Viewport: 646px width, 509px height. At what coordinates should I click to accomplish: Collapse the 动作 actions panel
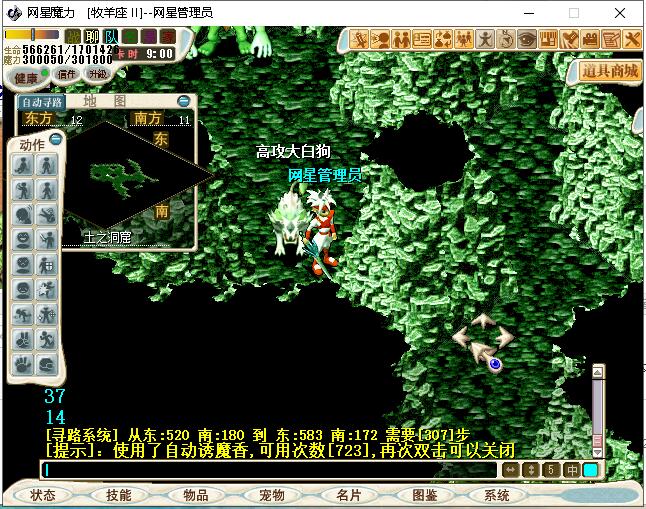click(x=56, y=139)
